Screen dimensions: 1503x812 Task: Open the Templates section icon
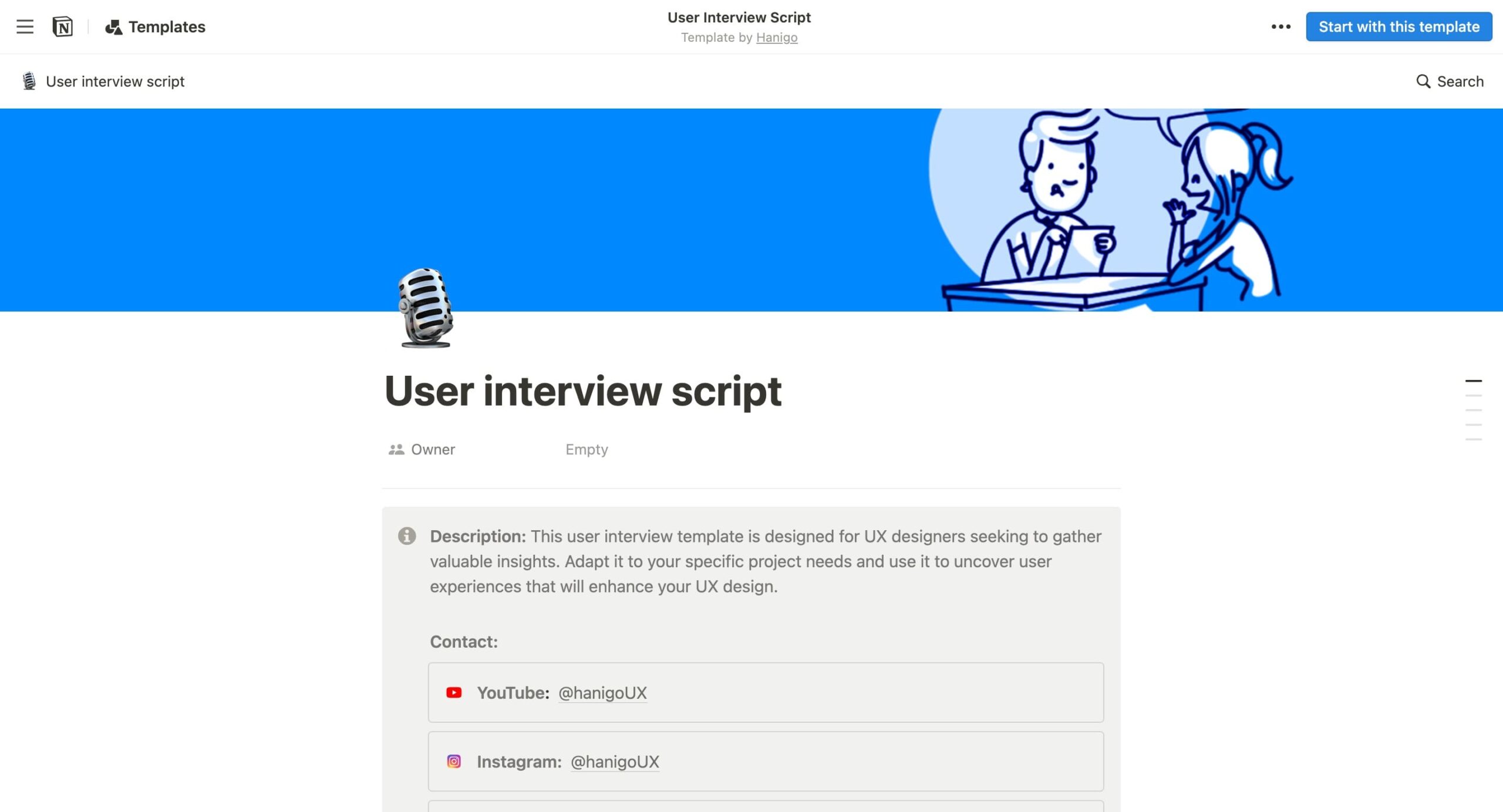pos(114,26)
